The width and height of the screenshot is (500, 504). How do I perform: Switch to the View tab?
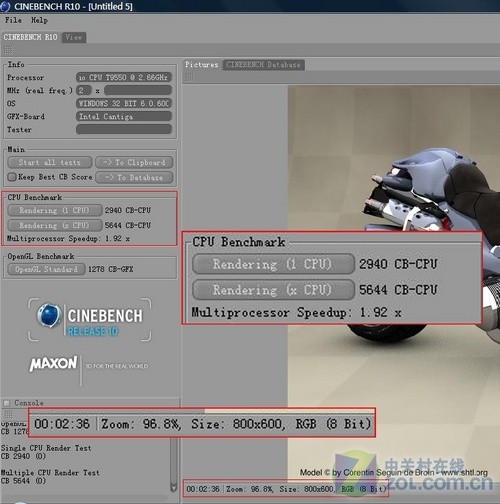tap(74, 37)
